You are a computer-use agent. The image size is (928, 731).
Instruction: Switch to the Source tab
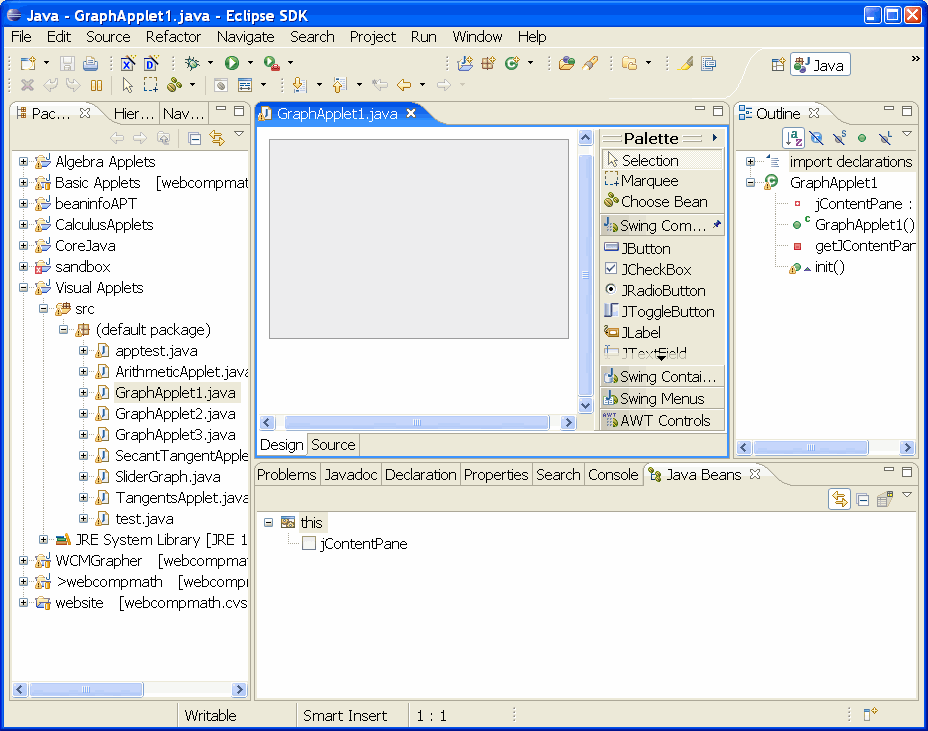333,445
